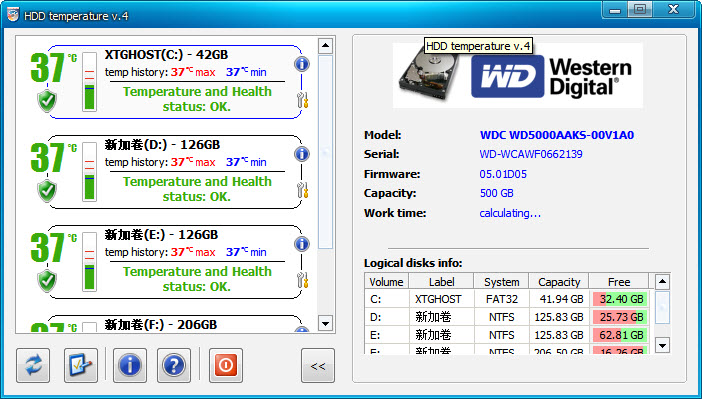Collapse the details panel with << button
Viewport: 702px width, 399px height.
click(318, 365)
